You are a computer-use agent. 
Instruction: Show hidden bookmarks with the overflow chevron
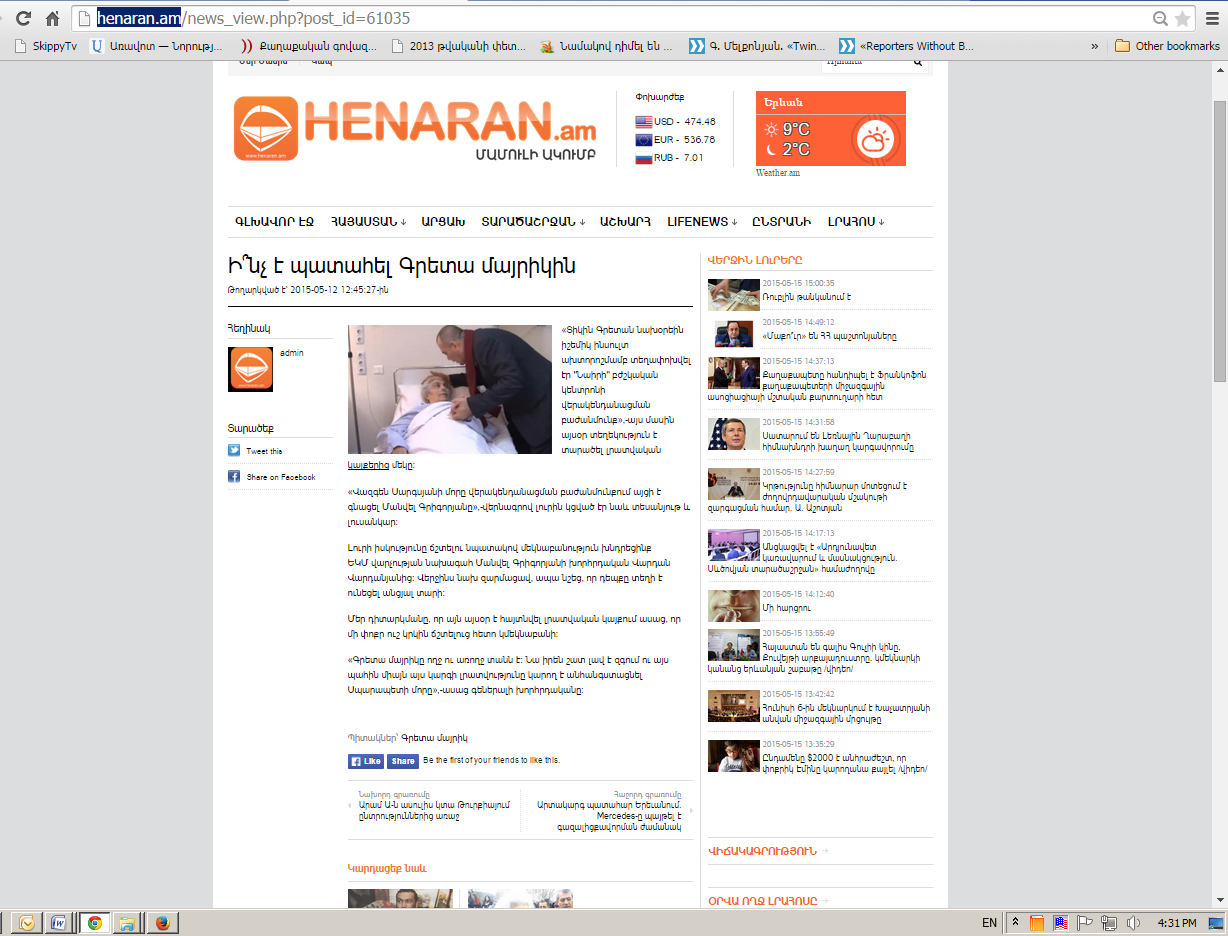click(1095, 46)
